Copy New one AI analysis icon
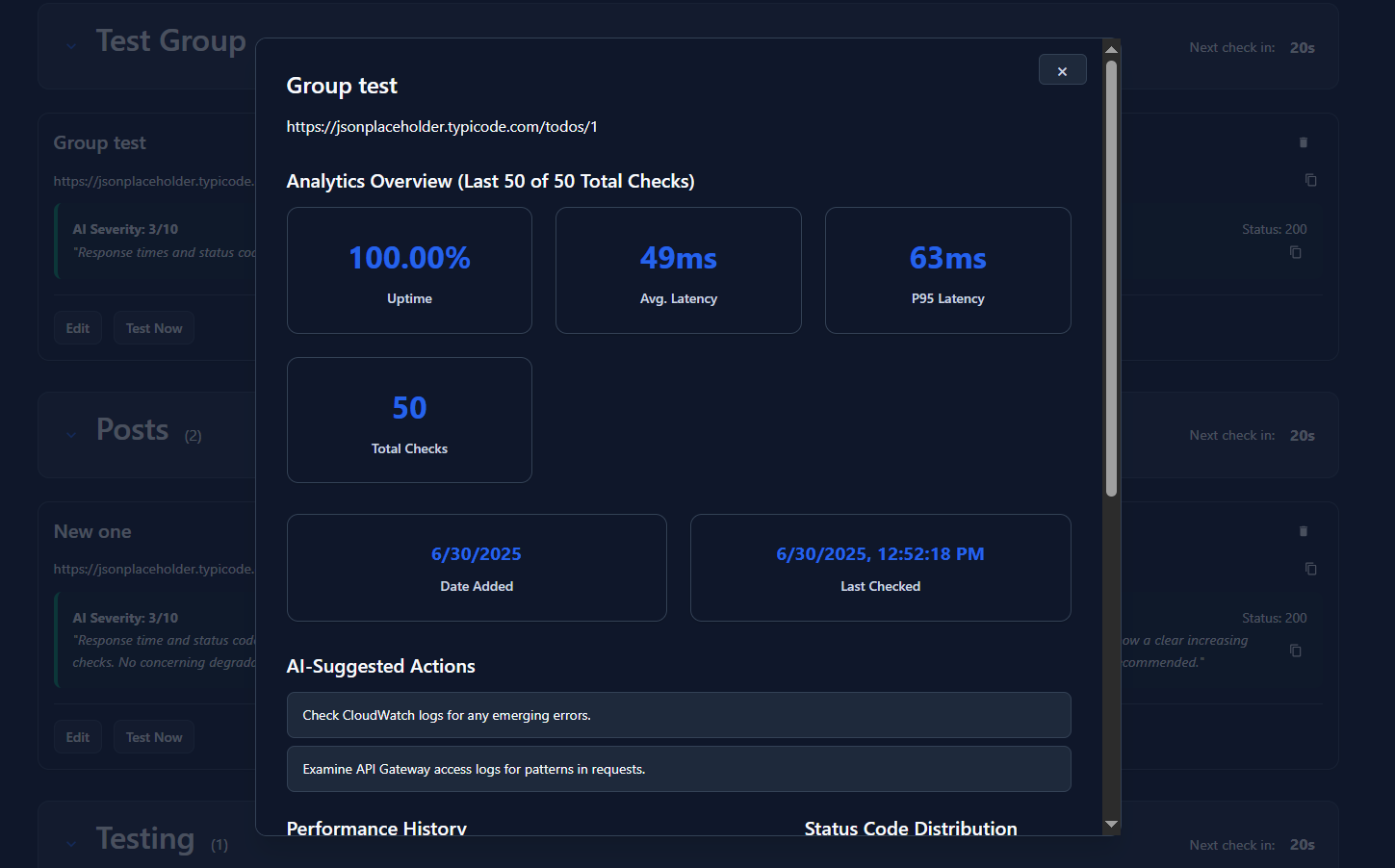1395x868 pixels. (1296, 651)
